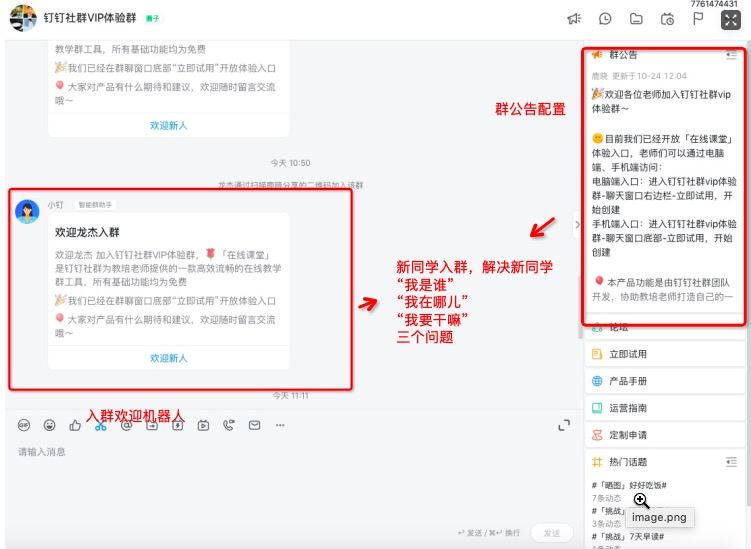Click the 今天 10:50 timestamp

pos(290,163)
